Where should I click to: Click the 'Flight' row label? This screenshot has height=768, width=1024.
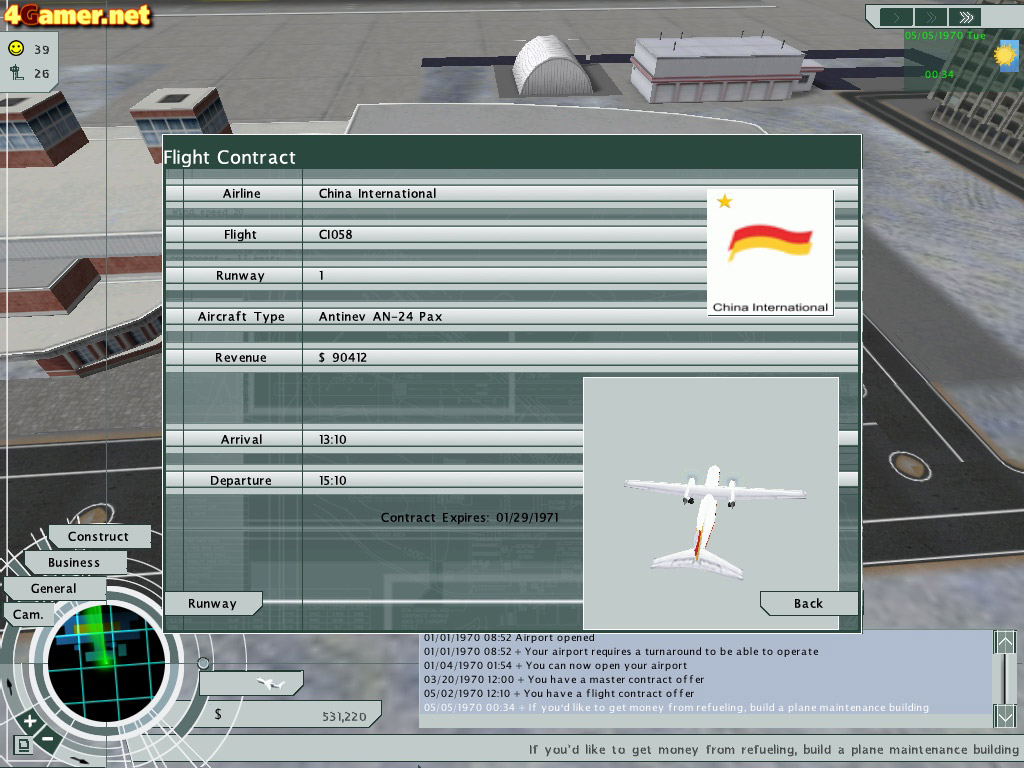240,234
